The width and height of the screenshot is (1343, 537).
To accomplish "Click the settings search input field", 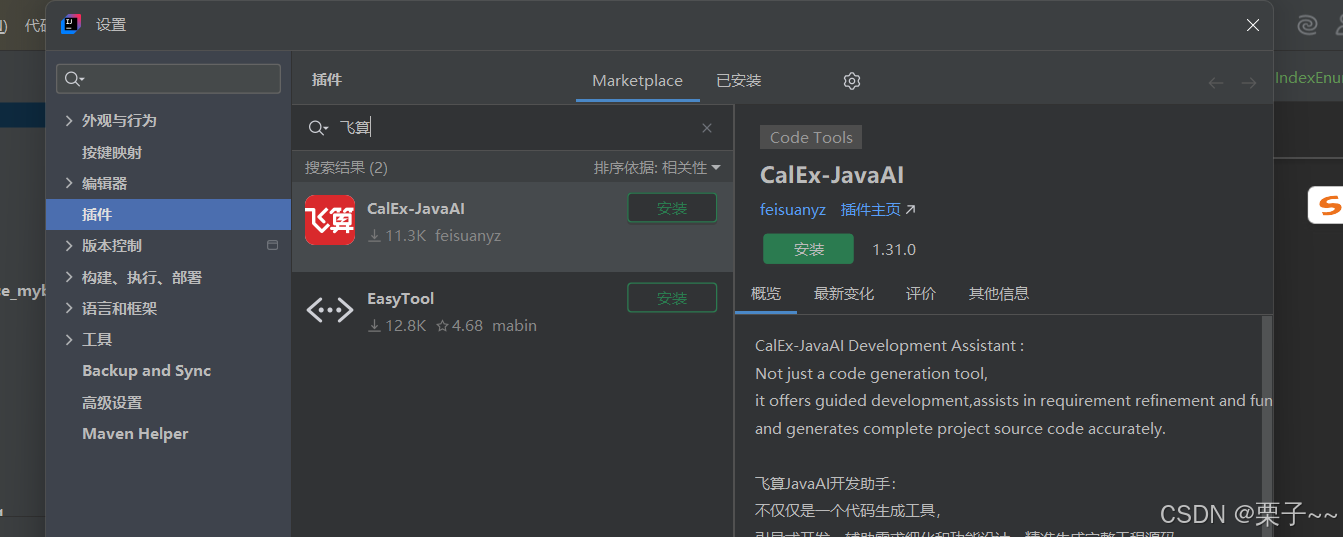I will pyautogui.click(x=168, y=79).
